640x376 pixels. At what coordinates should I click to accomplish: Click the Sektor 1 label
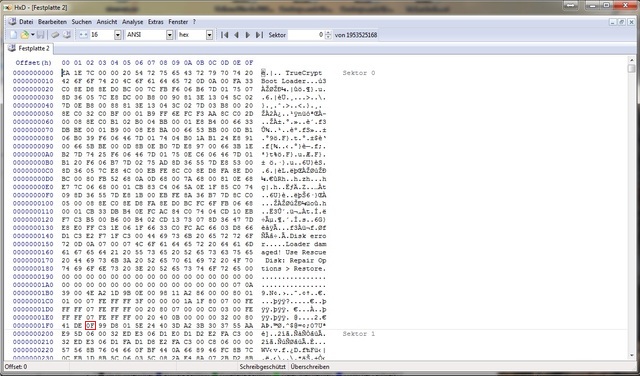click(x=359, y=334)
